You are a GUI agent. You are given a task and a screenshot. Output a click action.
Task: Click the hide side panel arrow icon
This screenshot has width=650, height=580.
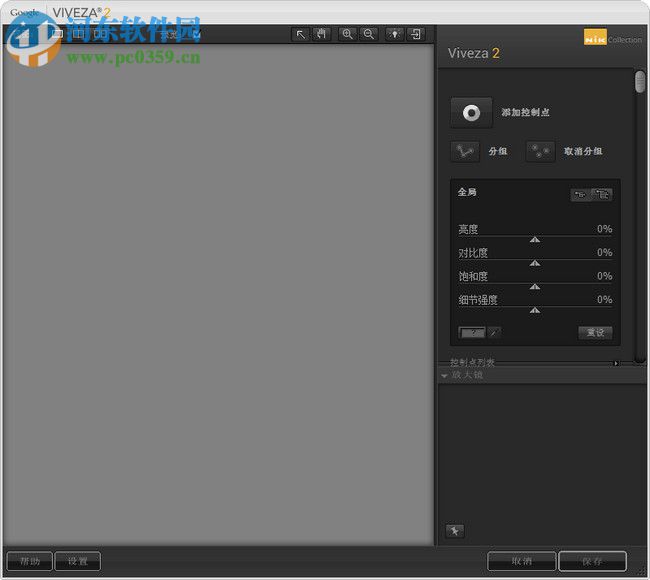tap(415, 34)
